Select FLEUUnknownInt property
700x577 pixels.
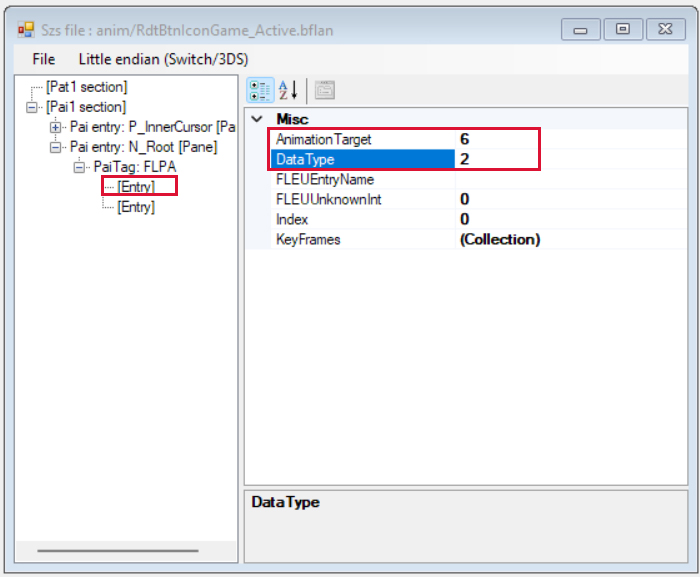point(362,199)
